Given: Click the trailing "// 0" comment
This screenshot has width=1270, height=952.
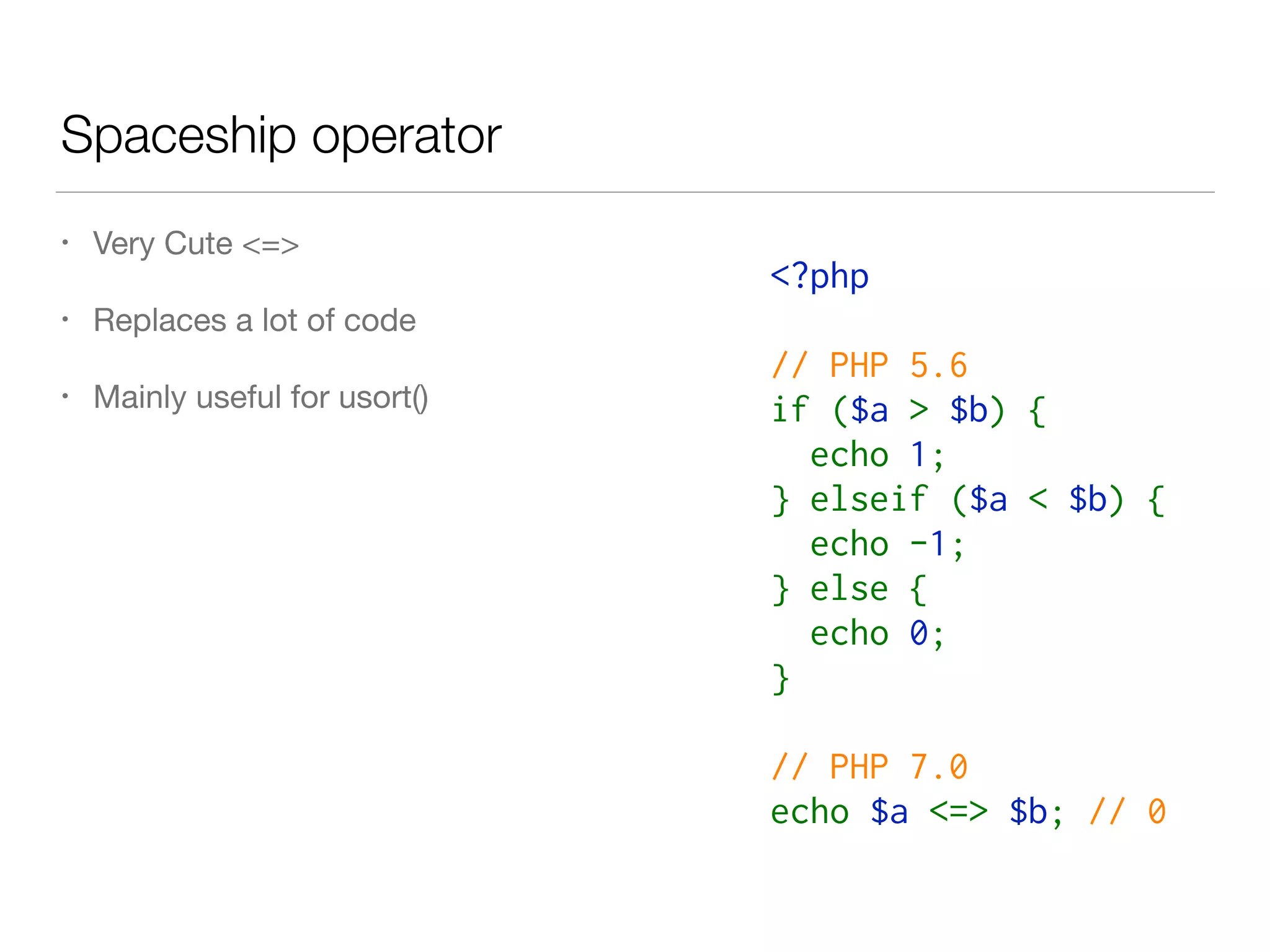Looking at the screenshot, I should click(x=1127, y=812).
